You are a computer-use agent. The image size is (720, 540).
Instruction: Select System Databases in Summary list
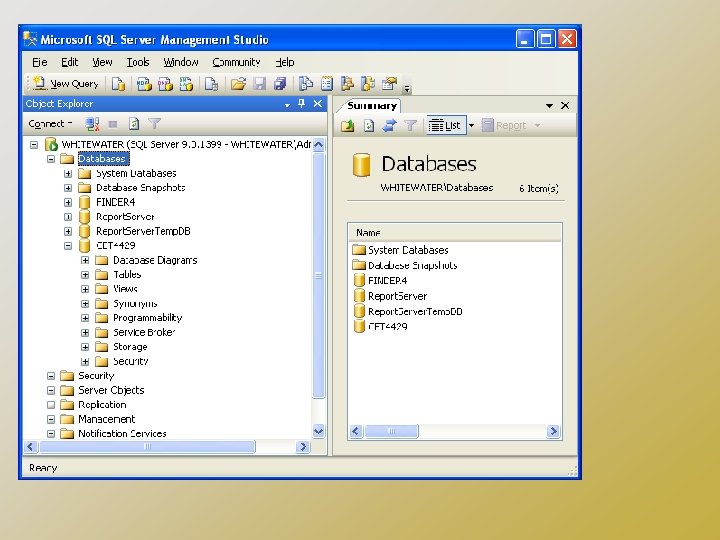tap(408, 250)
